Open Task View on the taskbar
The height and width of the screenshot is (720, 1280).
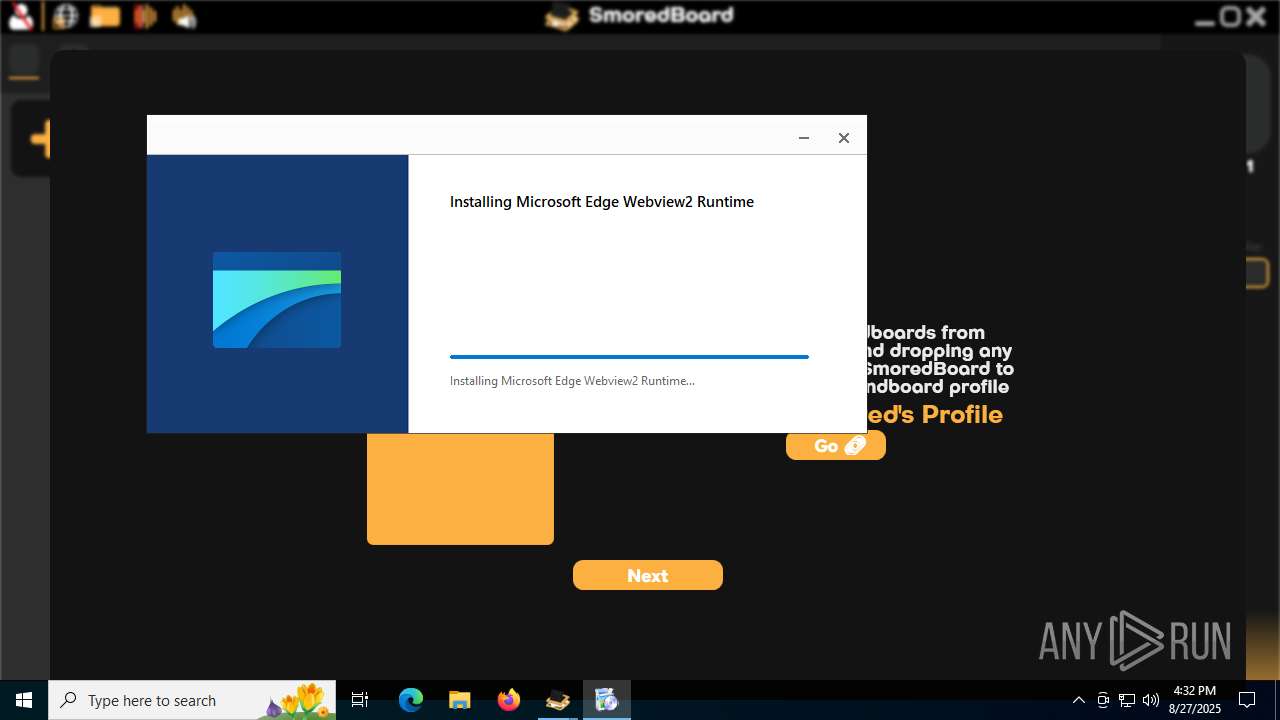[x=360, y=700]
